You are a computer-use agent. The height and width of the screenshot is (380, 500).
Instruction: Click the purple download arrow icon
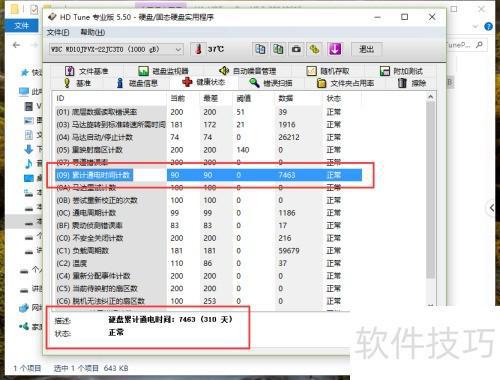coord(335,49)
